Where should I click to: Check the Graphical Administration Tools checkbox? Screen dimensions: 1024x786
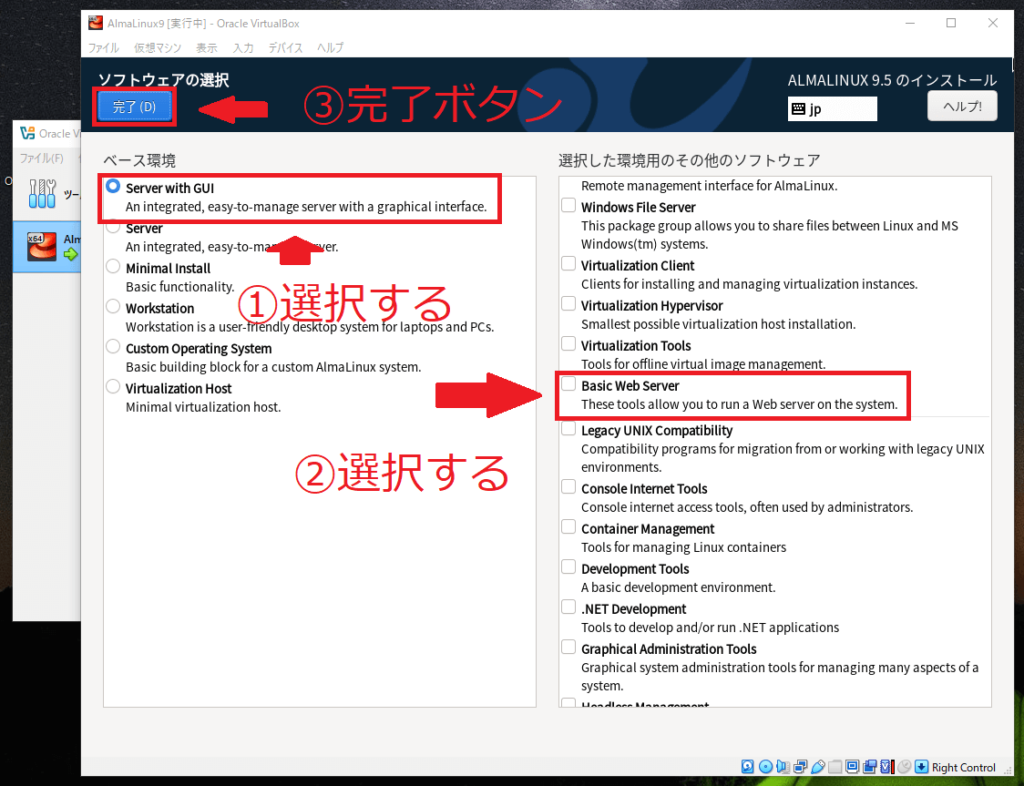tap(569, 648)
